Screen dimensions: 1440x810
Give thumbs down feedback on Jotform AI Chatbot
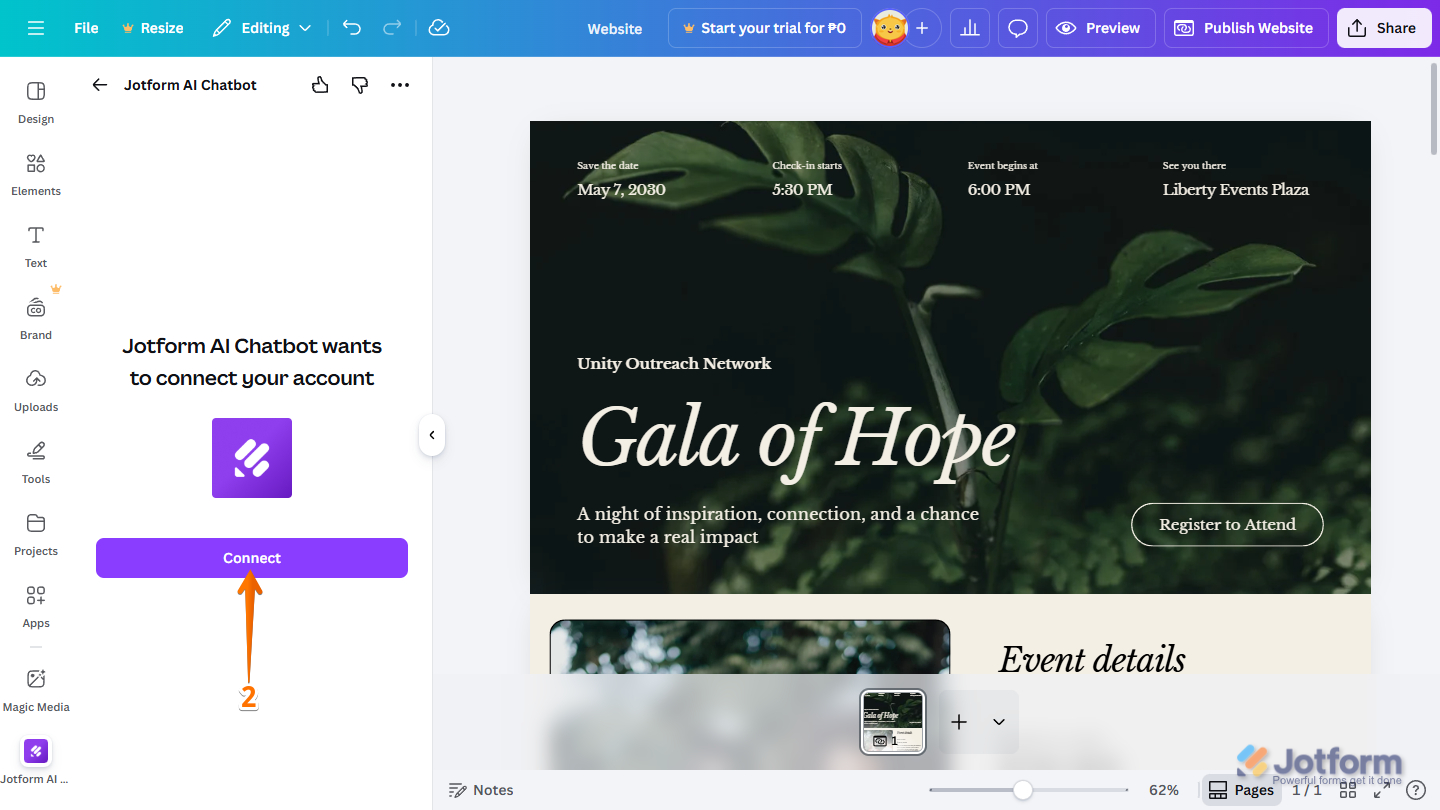coord(359,85)
